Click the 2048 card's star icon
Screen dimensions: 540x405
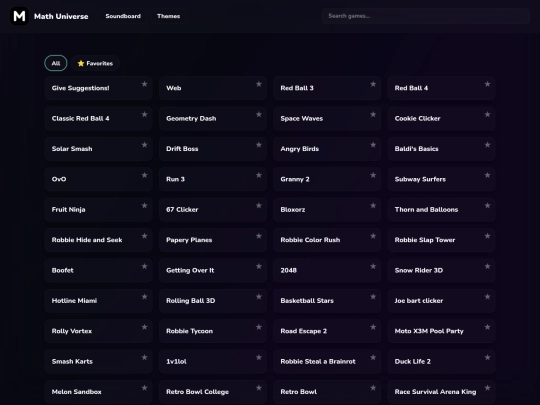(x=373, y=266)
